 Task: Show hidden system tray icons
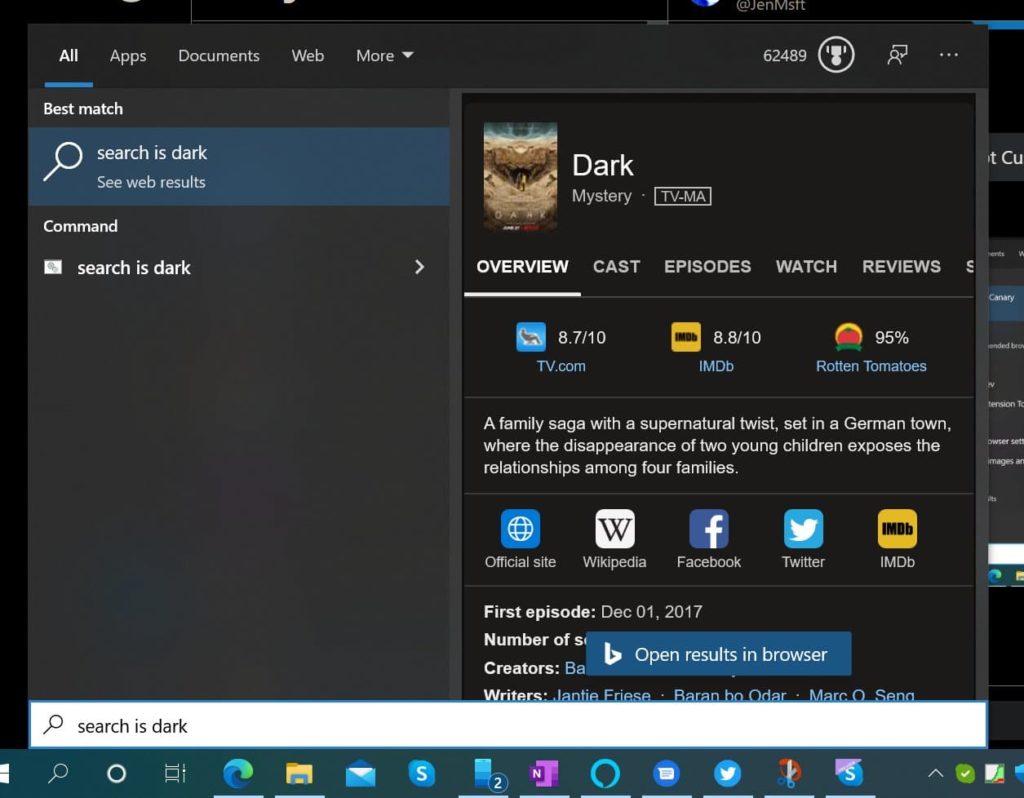935,774
